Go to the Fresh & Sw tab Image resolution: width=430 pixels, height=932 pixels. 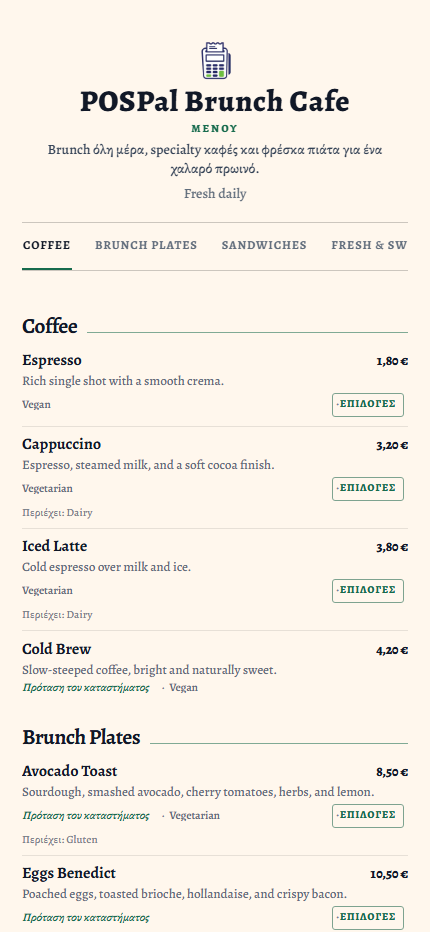coord(369,245)
